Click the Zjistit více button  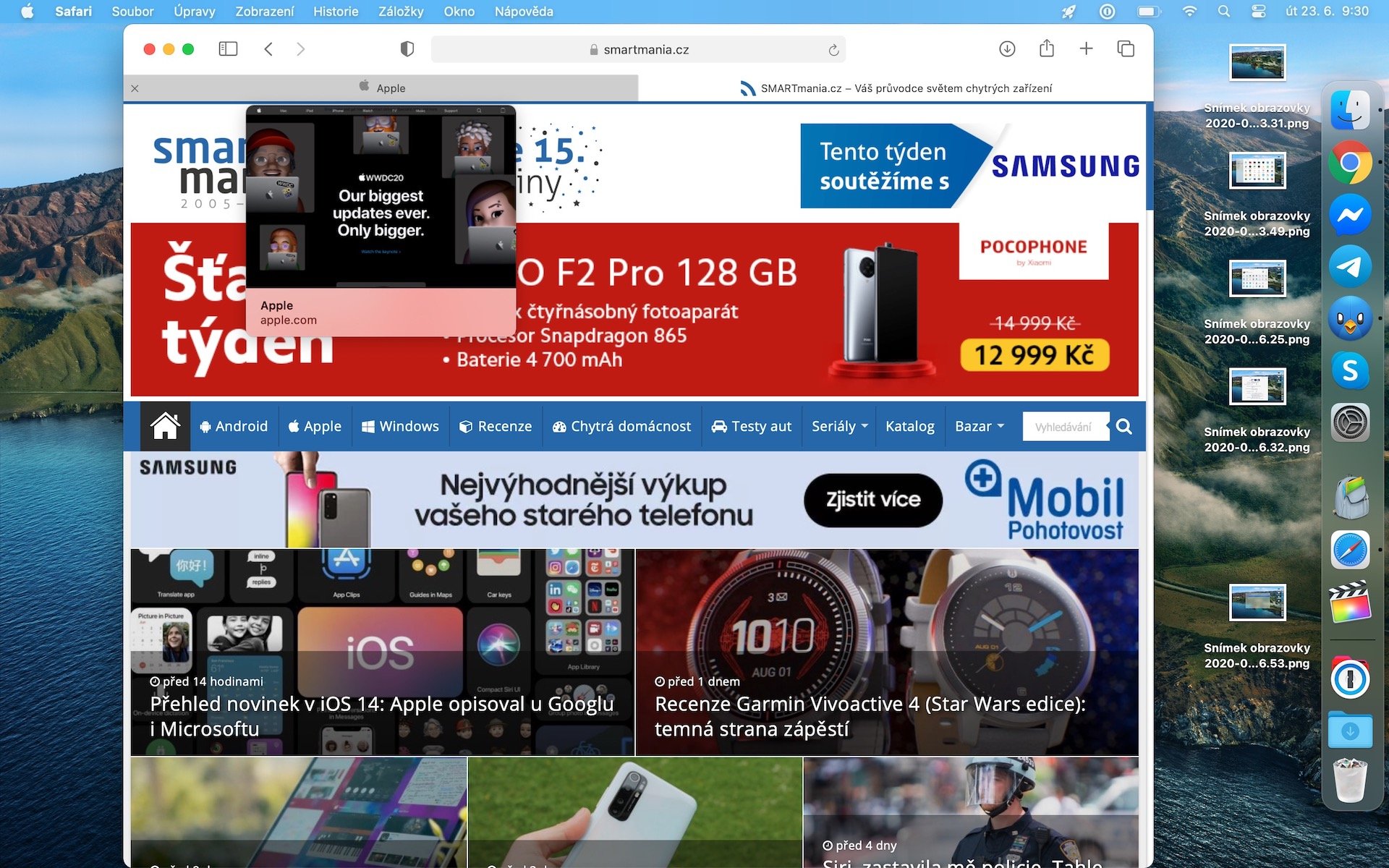(x=873, y=500)
